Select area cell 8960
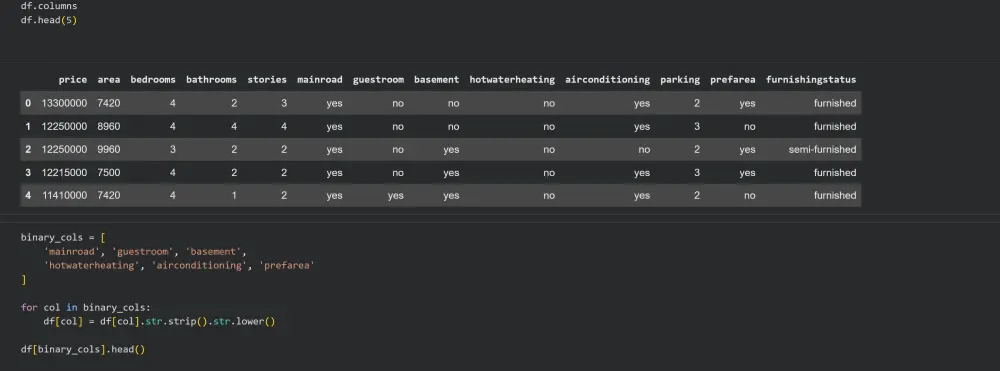1000x371 pixels. pos(109,127)
